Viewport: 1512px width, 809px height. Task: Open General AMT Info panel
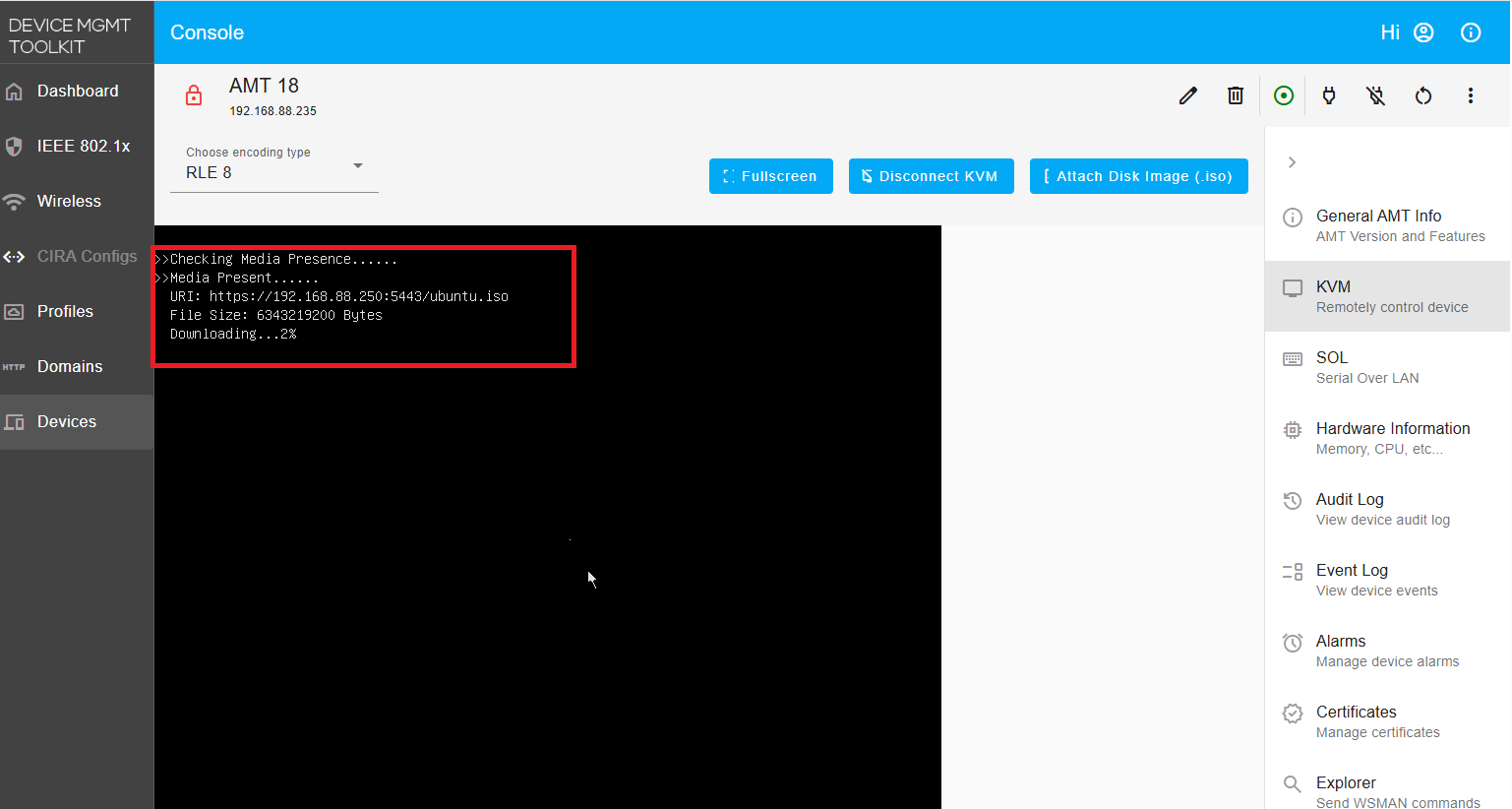1387,225
